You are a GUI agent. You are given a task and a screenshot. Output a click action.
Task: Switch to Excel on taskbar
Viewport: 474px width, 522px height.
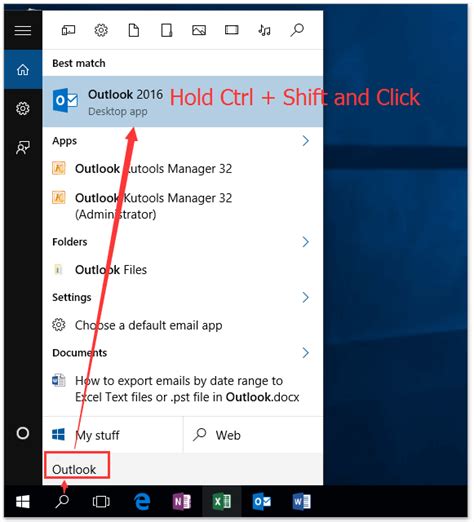(x=222, y=501)
